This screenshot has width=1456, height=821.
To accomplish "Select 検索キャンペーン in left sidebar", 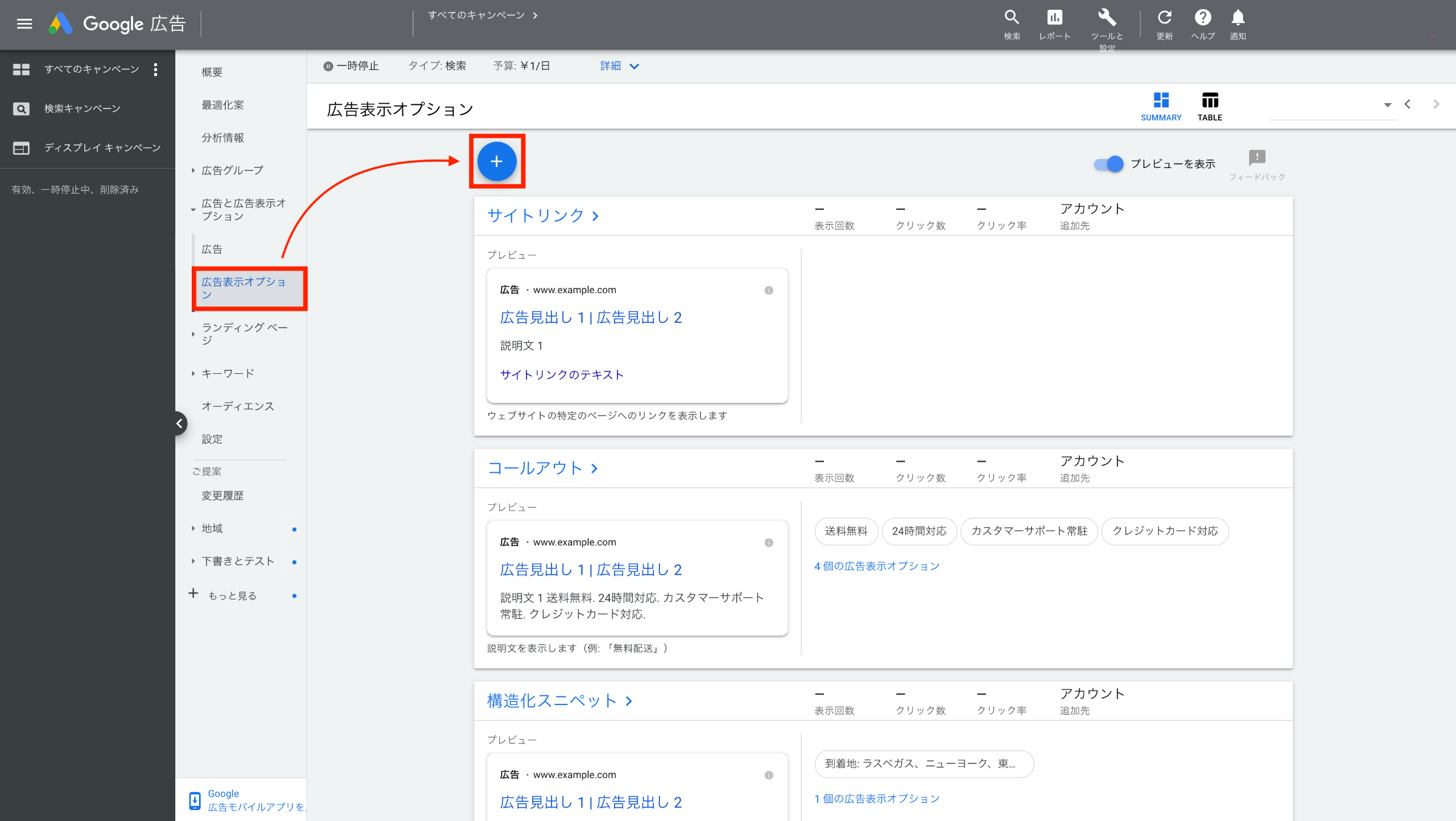I will 83,109.
